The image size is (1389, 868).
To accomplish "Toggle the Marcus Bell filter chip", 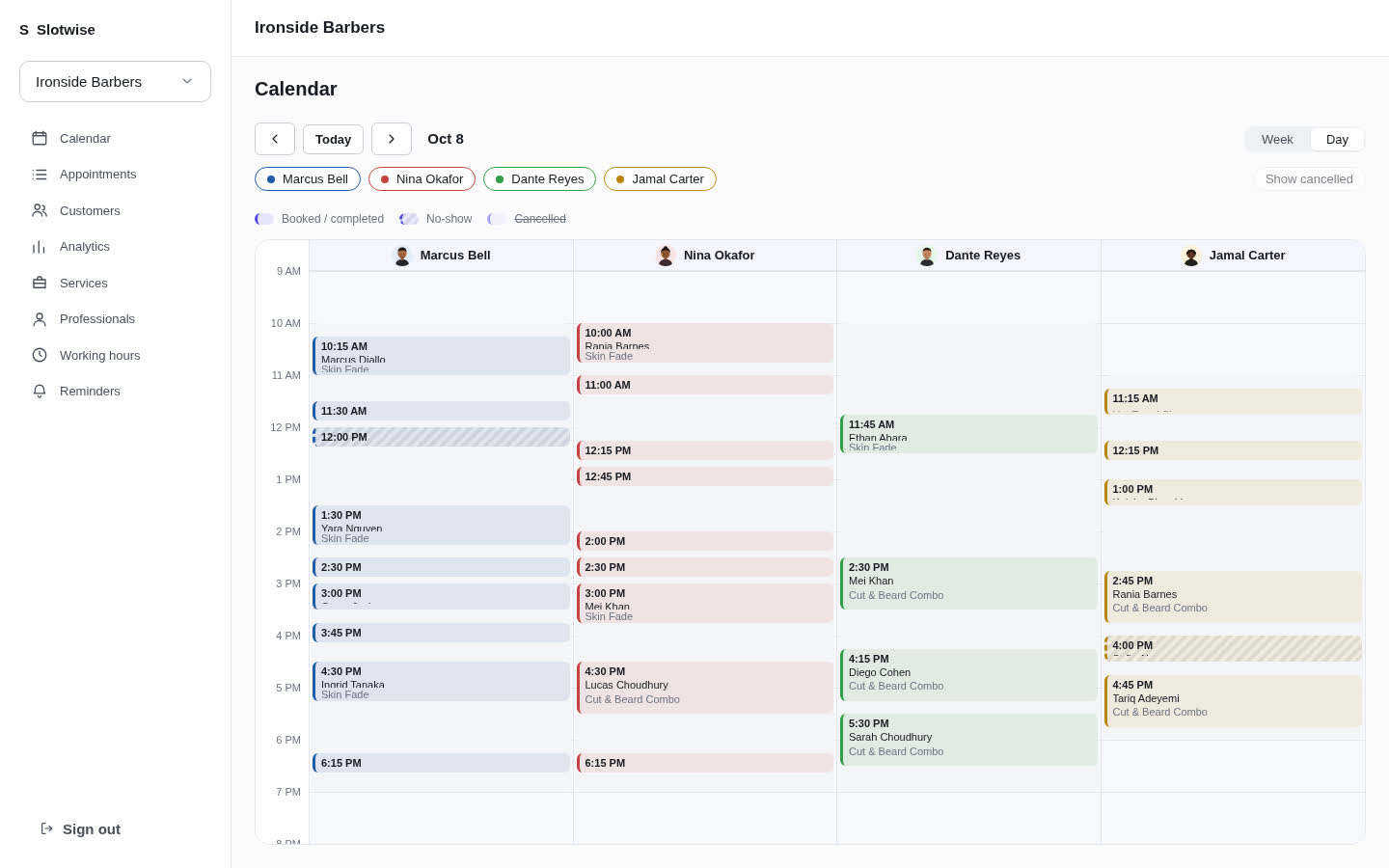I will tap(308, 179).
